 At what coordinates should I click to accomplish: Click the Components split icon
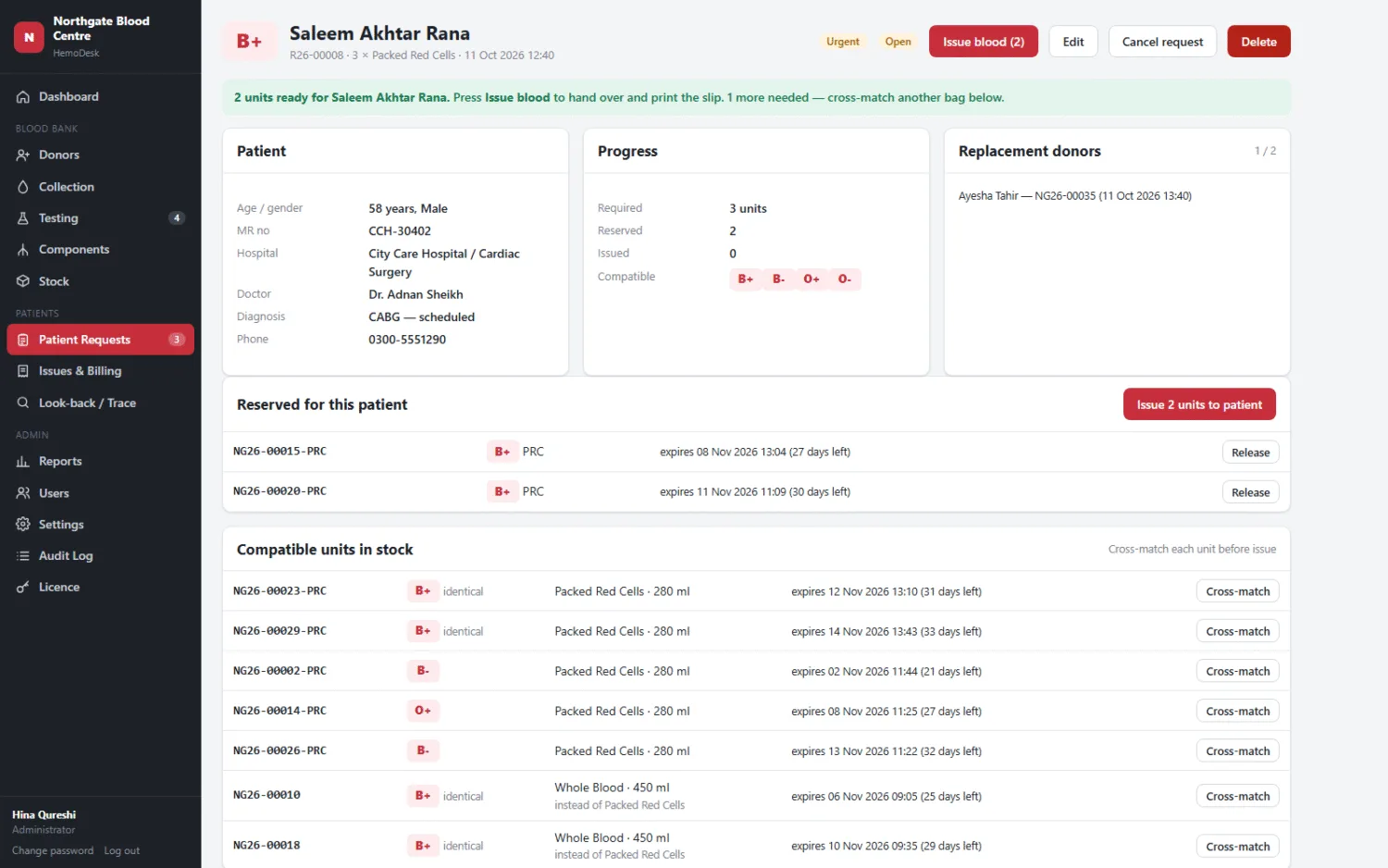(23, 250)
